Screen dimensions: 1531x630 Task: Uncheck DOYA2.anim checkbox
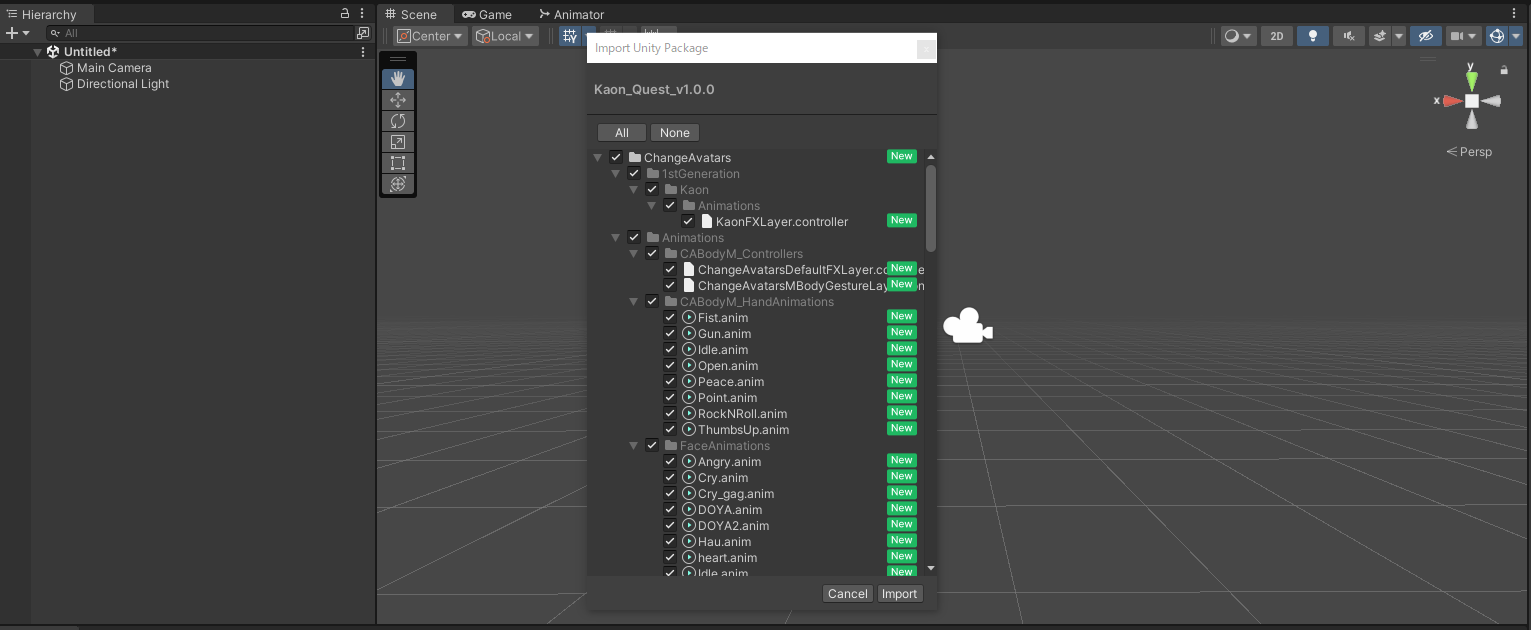tap(670, 526)
